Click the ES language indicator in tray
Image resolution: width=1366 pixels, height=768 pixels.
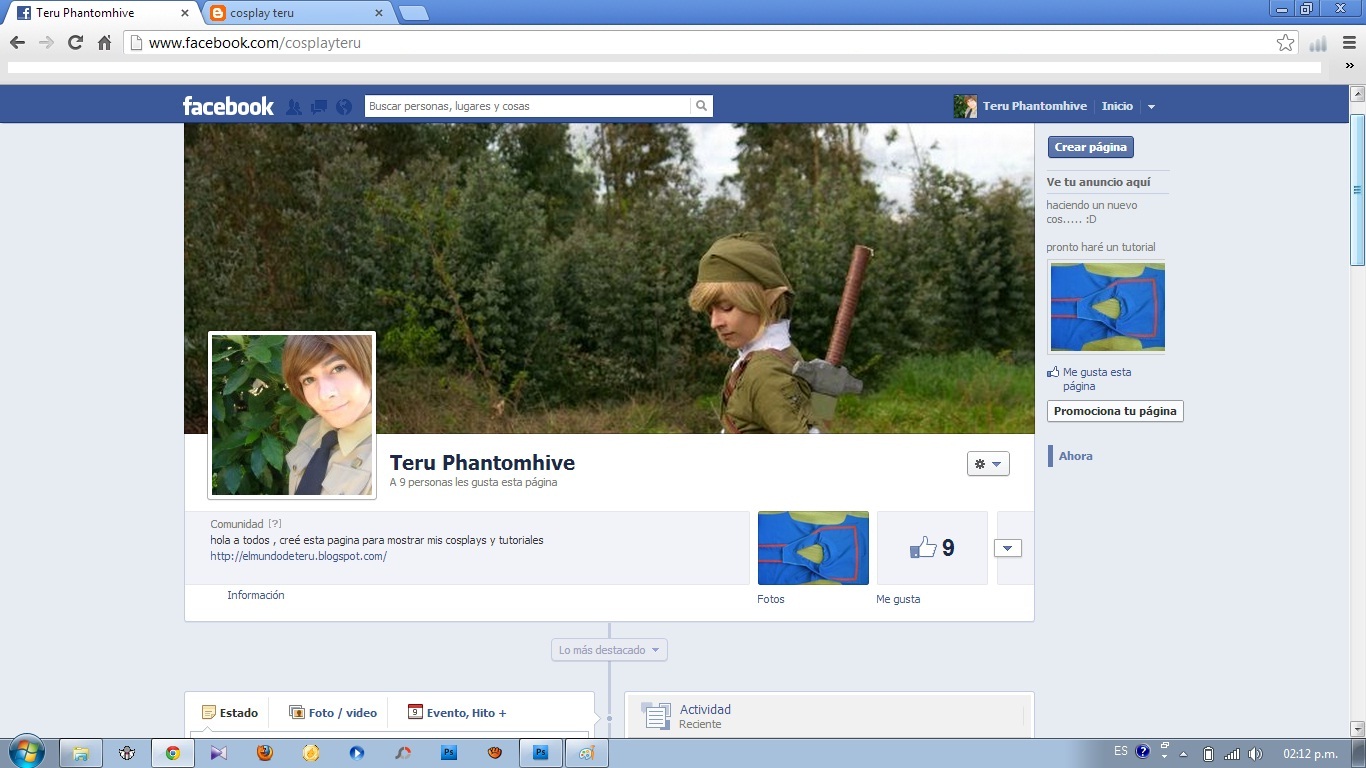click(x=1121, y=751)
